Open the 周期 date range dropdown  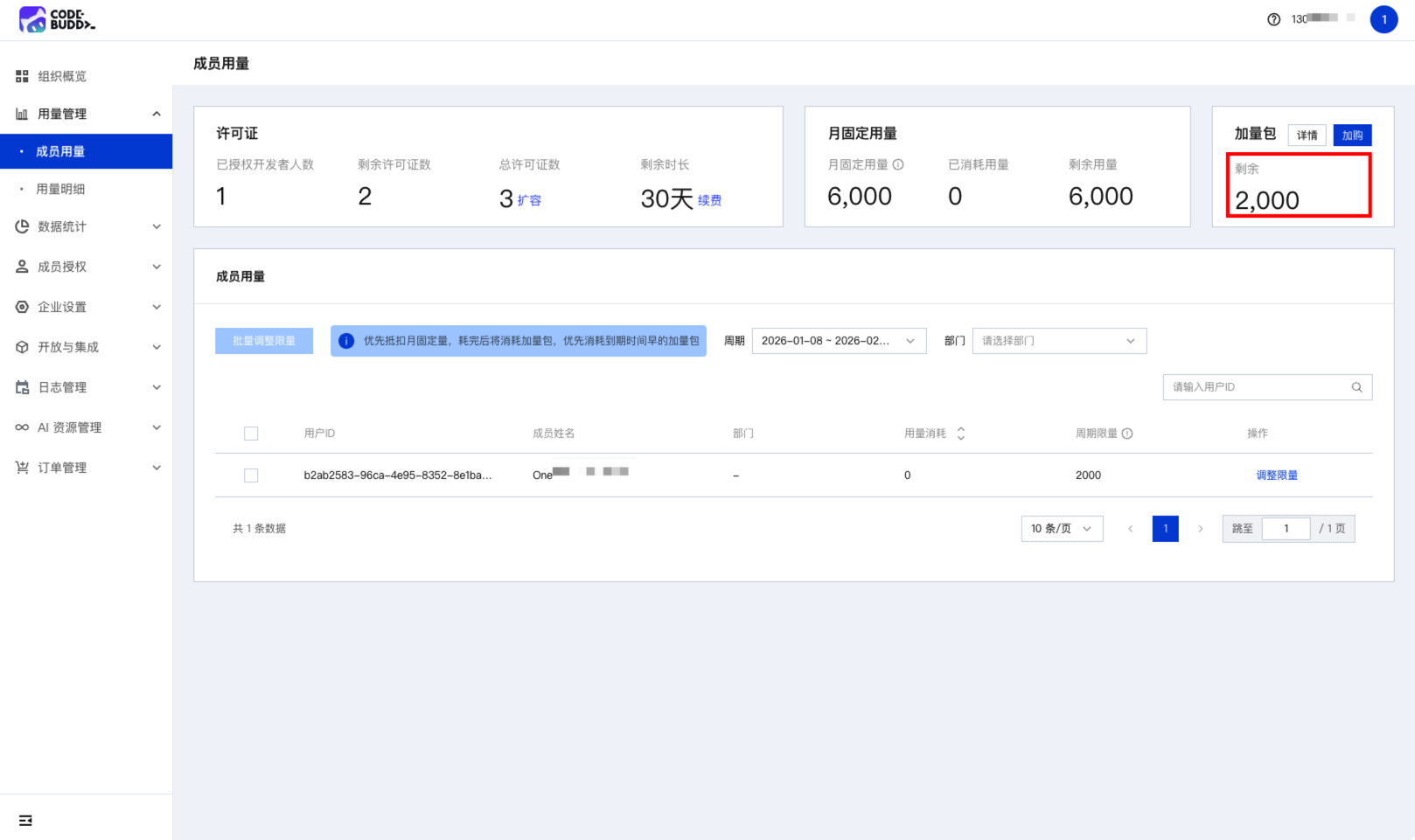(x=838, y=341)
